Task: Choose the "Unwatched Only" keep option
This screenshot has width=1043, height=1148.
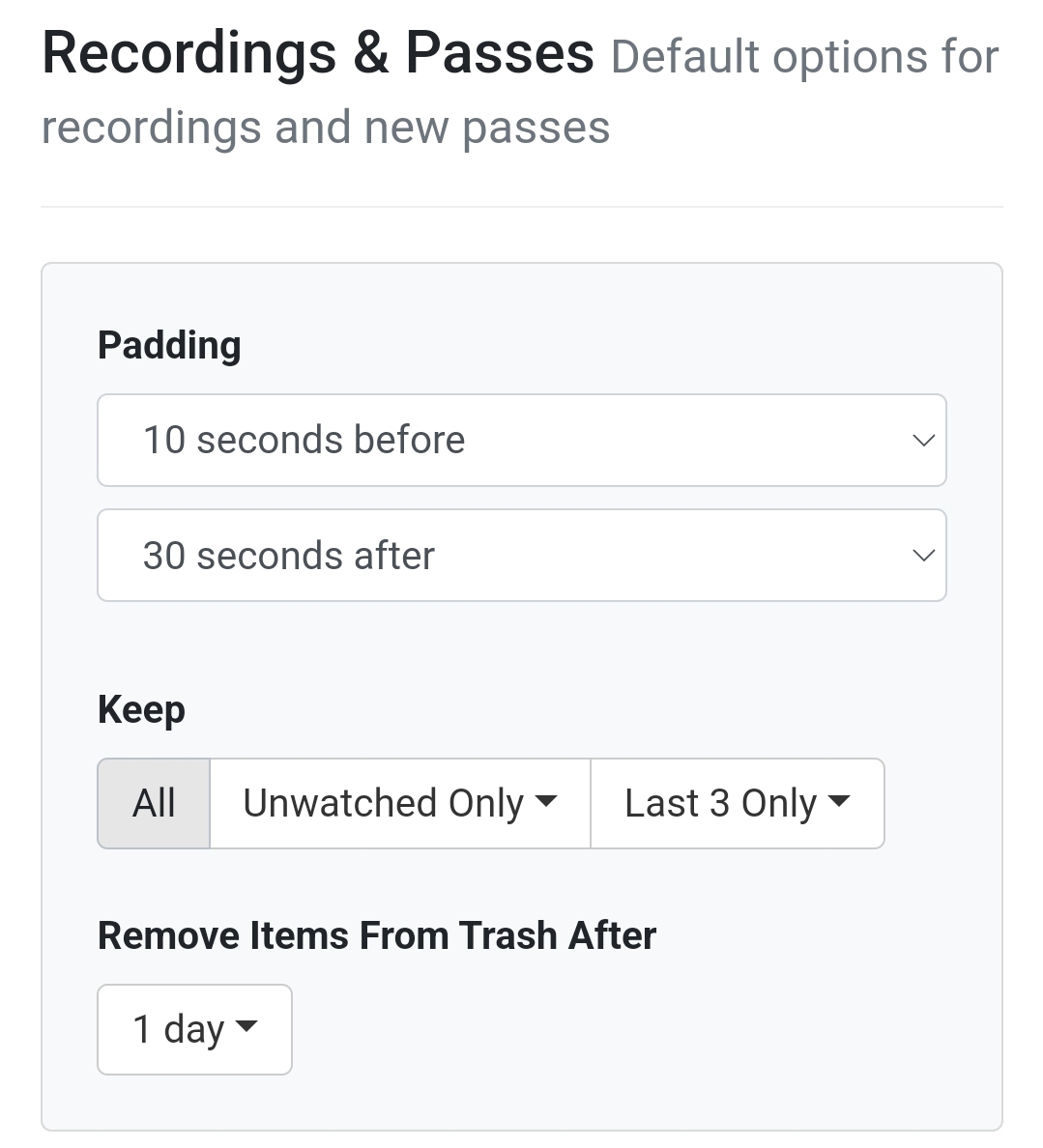Action: (x=383, y=803)
